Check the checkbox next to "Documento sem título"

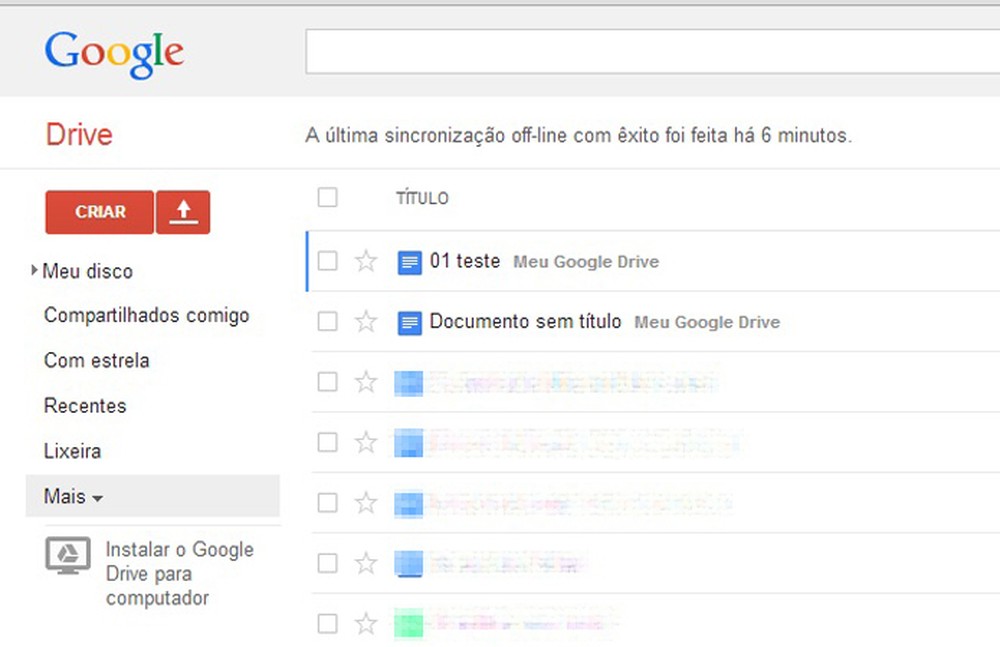point(327,322)
